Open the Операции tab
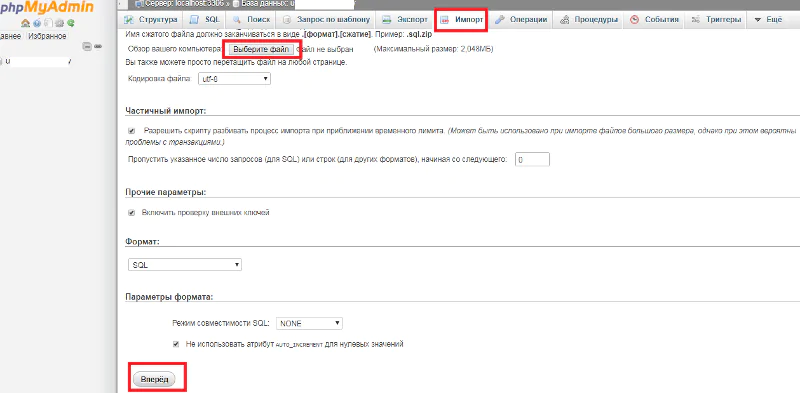 (521, 20)
